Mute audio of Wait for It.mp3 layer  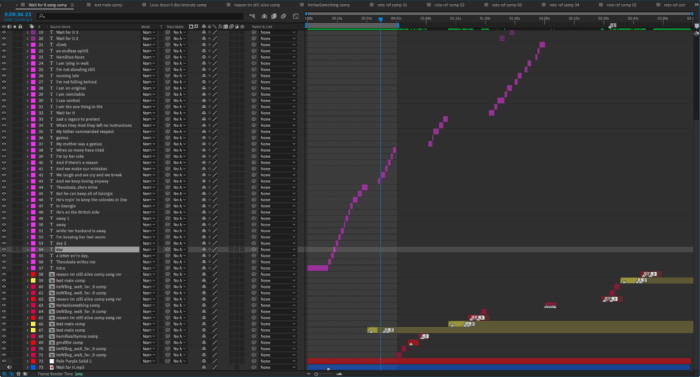pos(9,367)
